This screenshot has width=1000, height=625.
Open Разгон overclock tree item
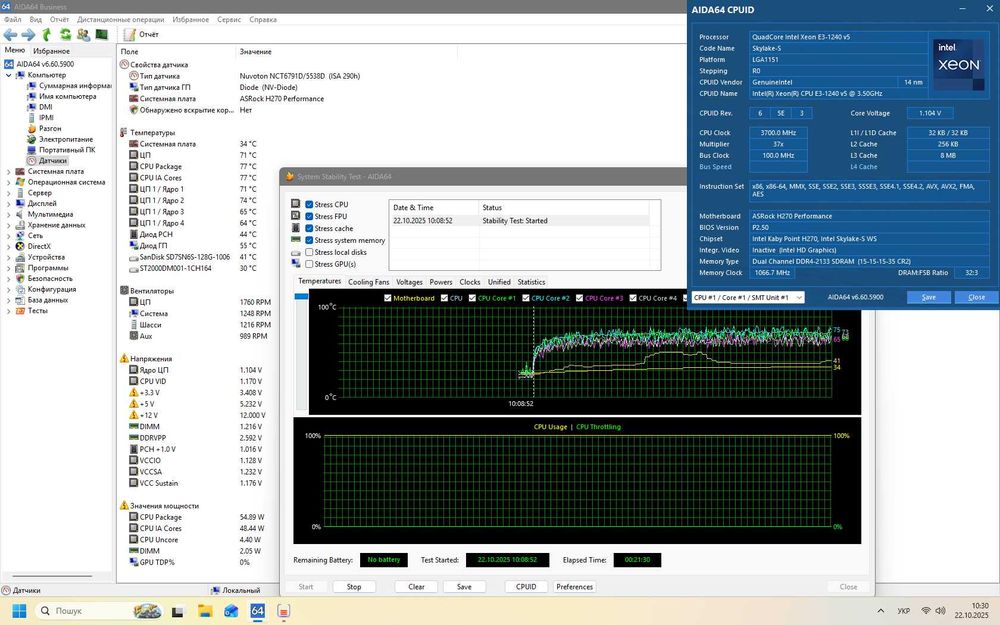tap(50, 128)
